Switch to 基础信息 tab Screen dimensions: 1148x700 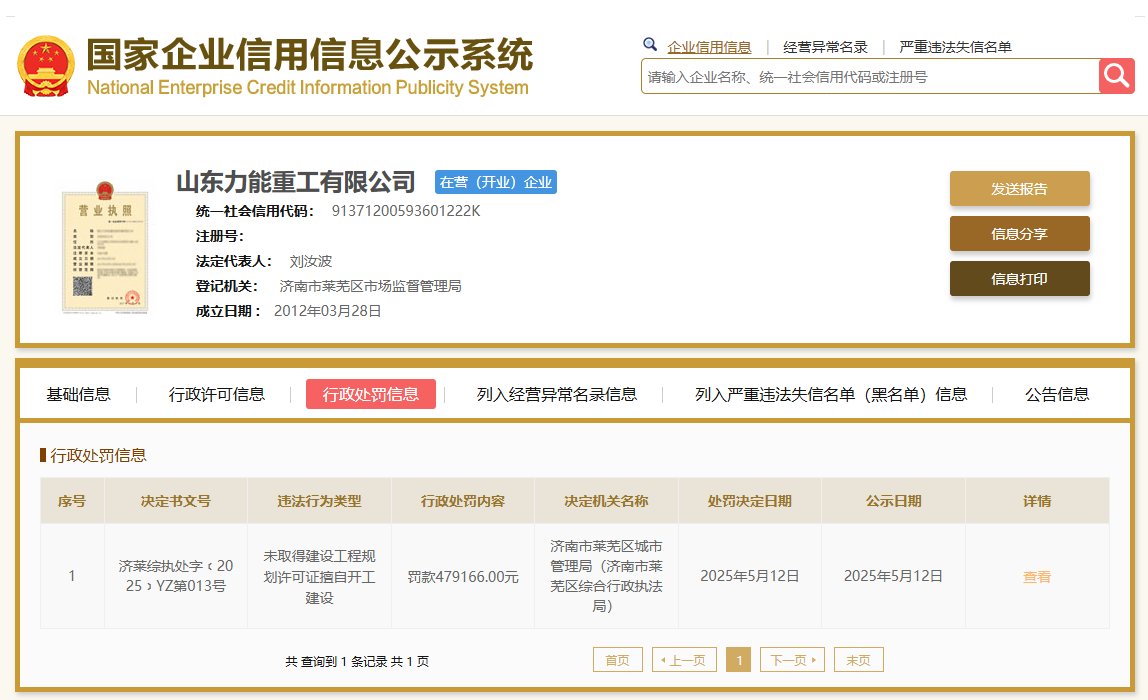click(78, 395)
